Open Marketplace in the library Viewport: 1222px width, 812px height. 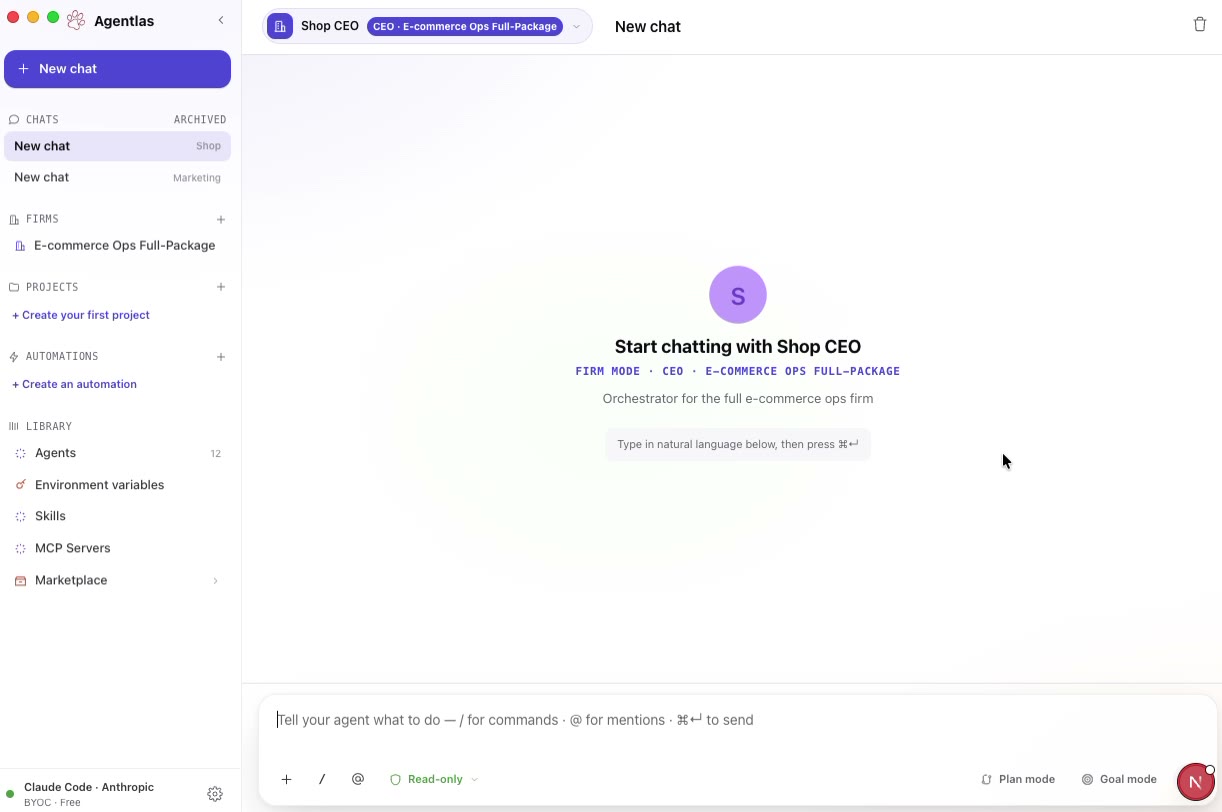tap(117, 580)
